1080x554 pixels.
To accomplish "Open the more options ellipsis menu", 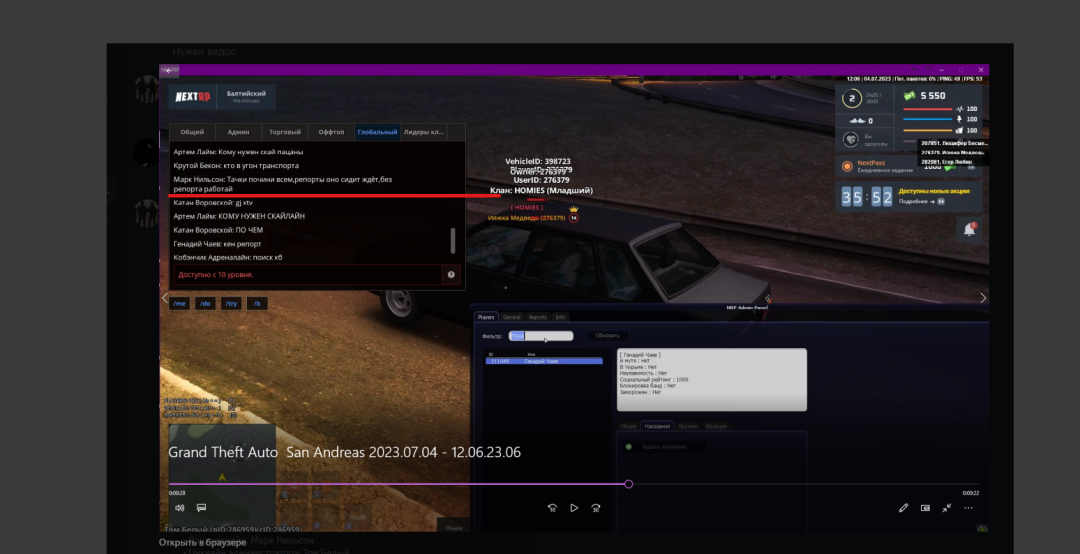I will pos(968,508).
